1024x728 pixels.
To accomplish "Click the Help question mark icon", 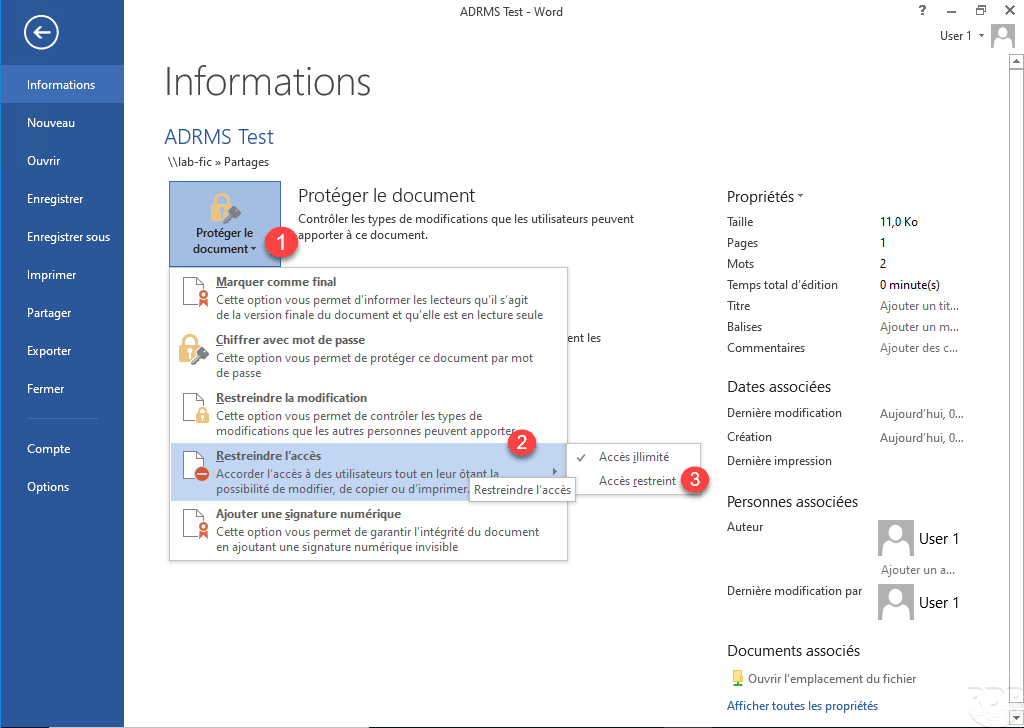I will [x=922, y=12].
